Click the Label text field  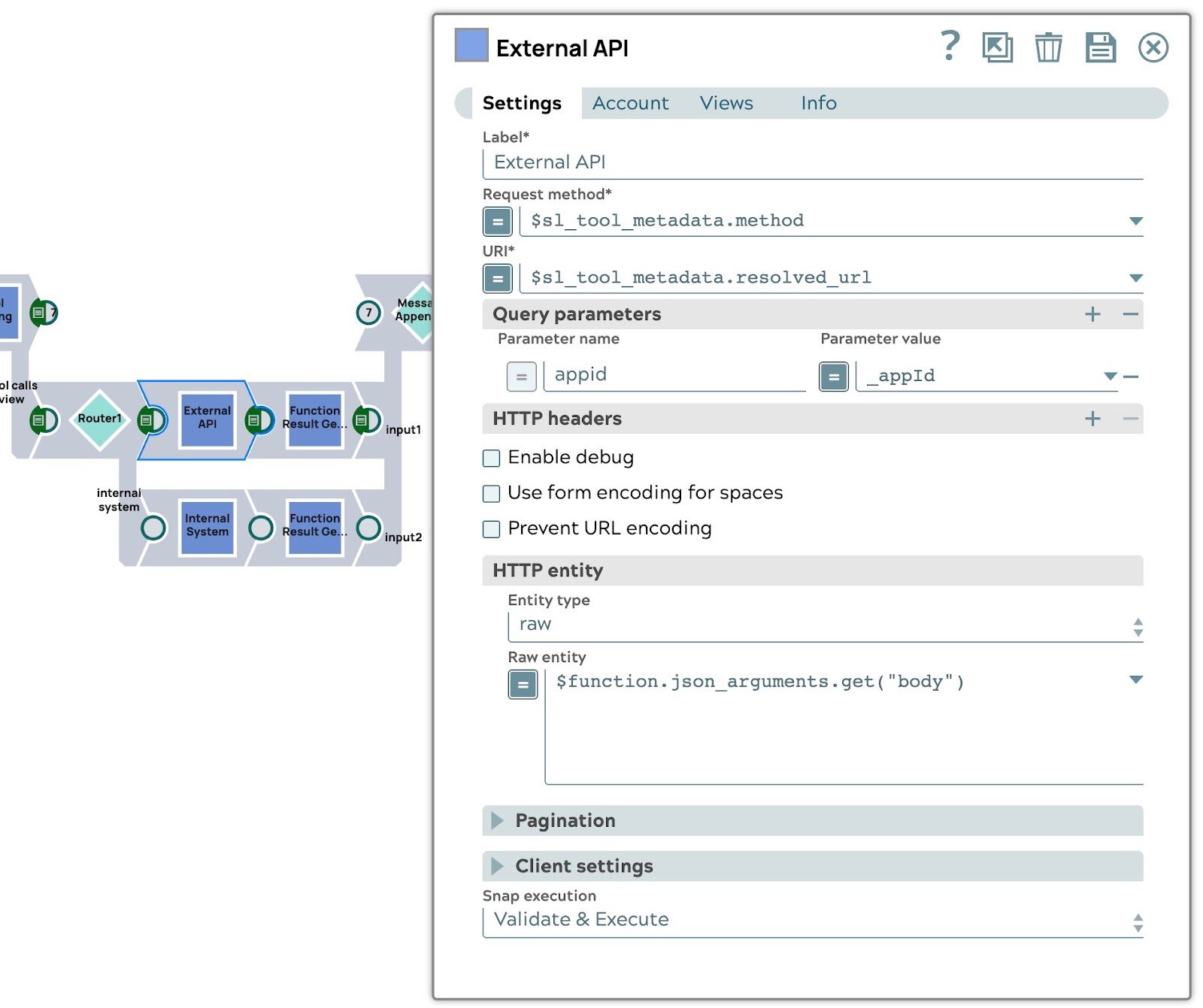tap(812, 162)
